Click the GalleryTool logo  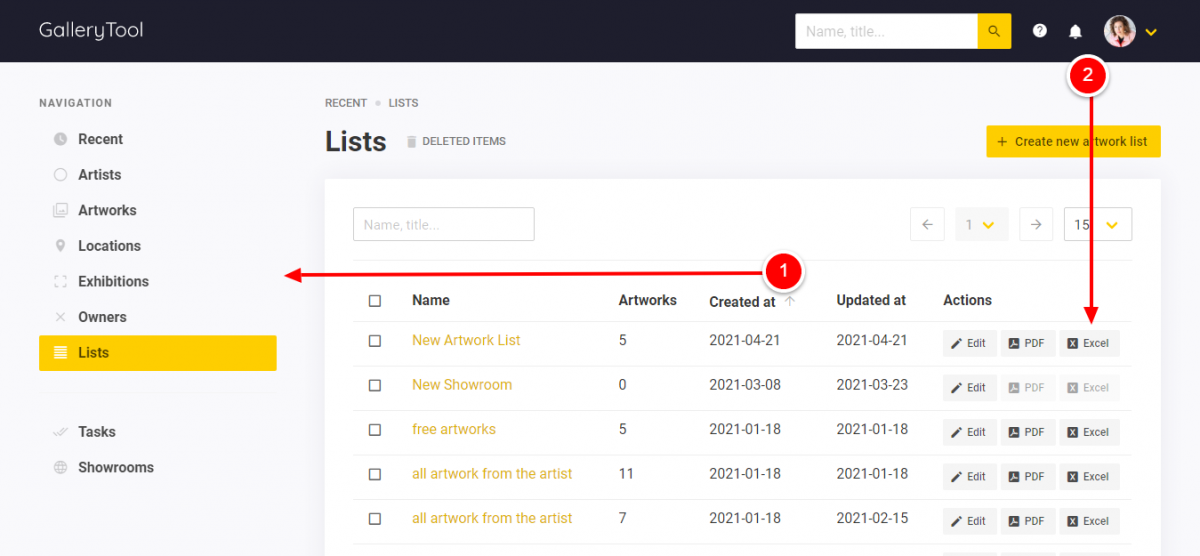(91, 30)
